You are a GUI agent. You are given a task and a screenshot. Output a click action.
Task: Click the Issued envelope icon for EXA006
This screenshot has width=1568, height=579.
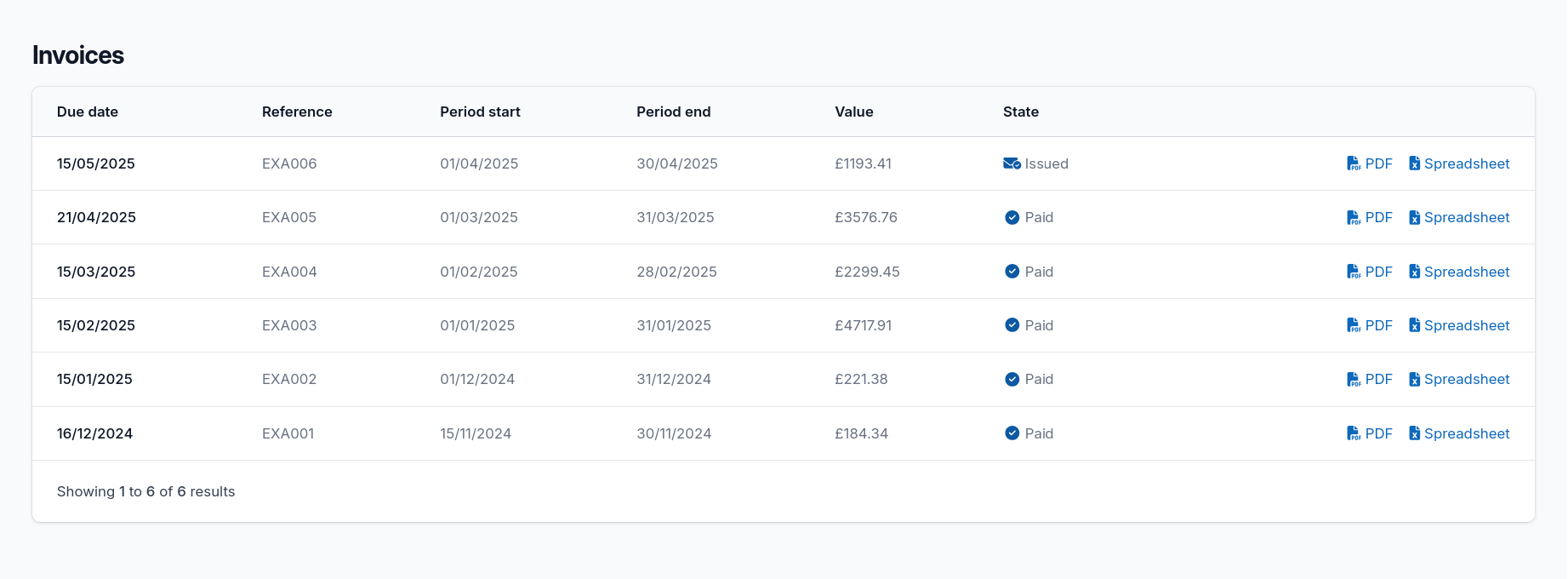pos(1012,163)
